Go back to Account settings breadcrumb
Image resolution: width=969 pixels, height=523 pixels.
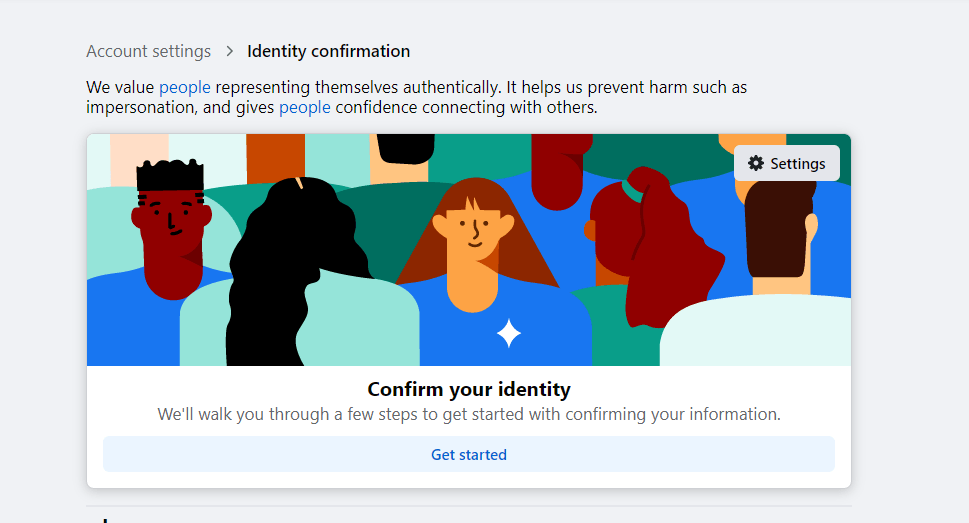148,51
